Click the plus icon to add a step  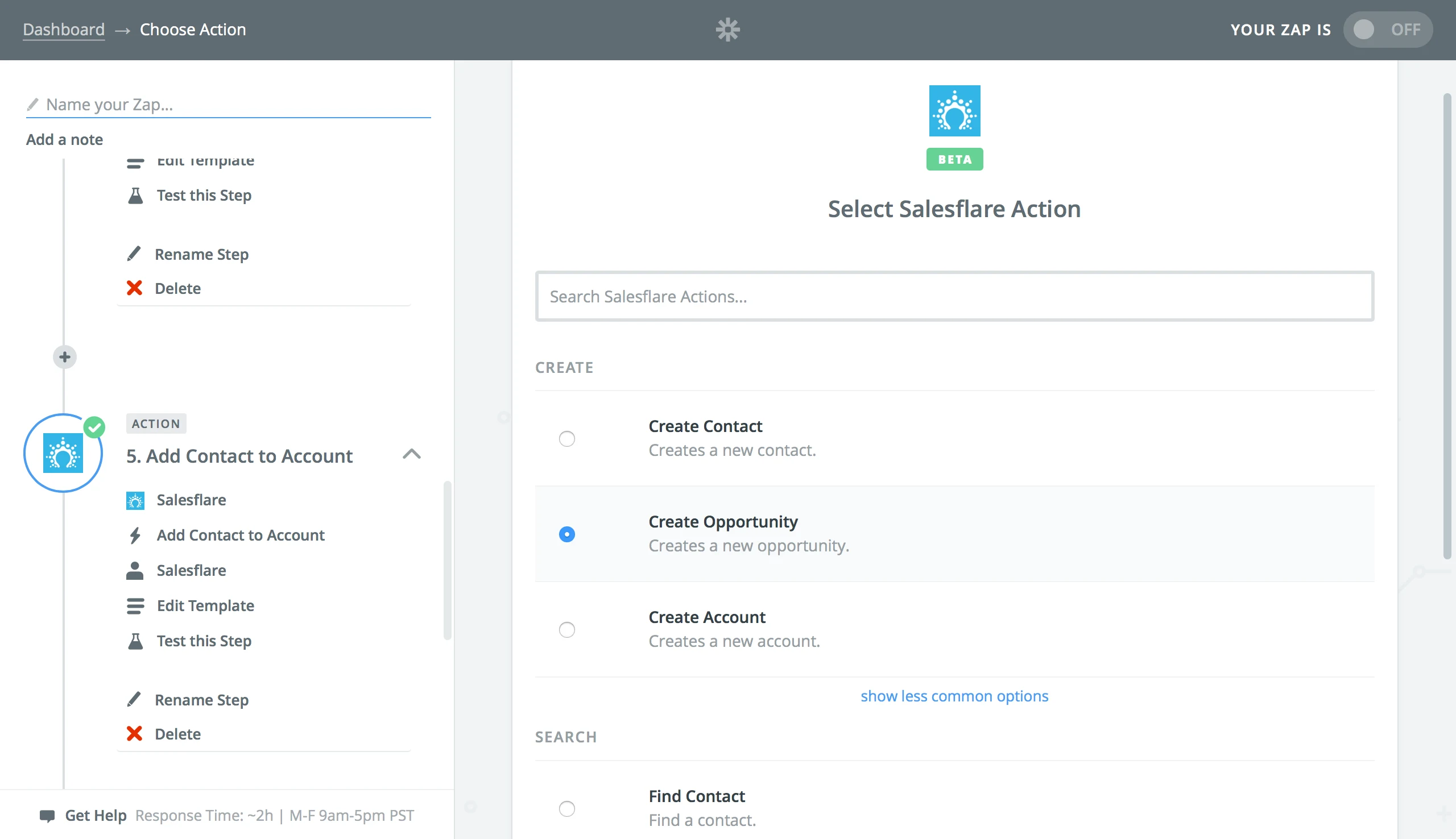pos(65,357)
